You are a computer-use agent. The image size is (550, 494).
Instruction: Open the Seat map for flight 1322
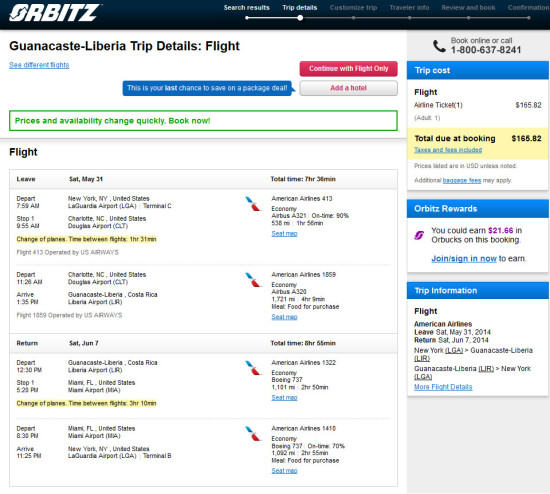click(284, 398)
